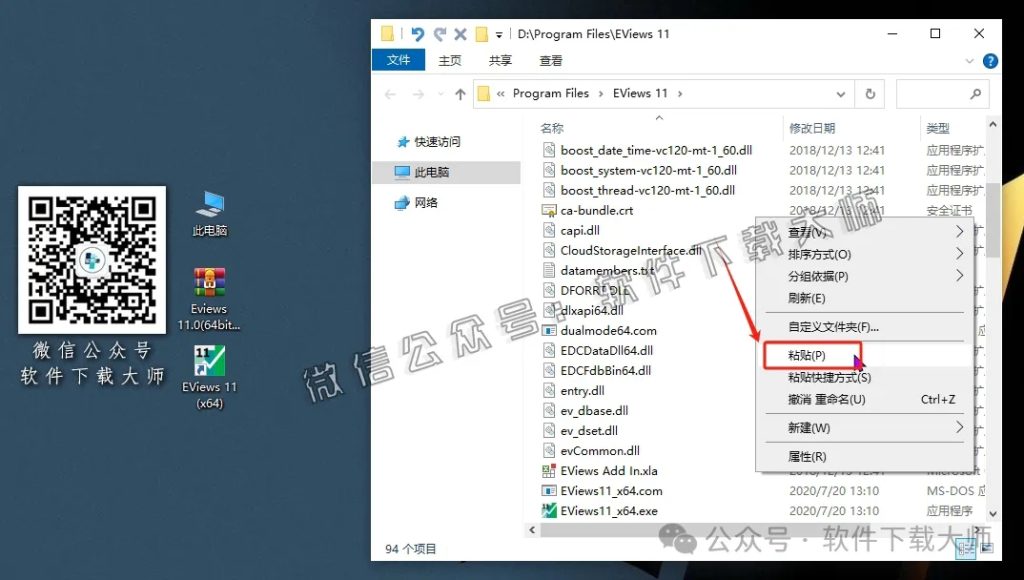Click the blue Help button at top right
Screen dimensions: 1024x580
click(x=989, y=60)
